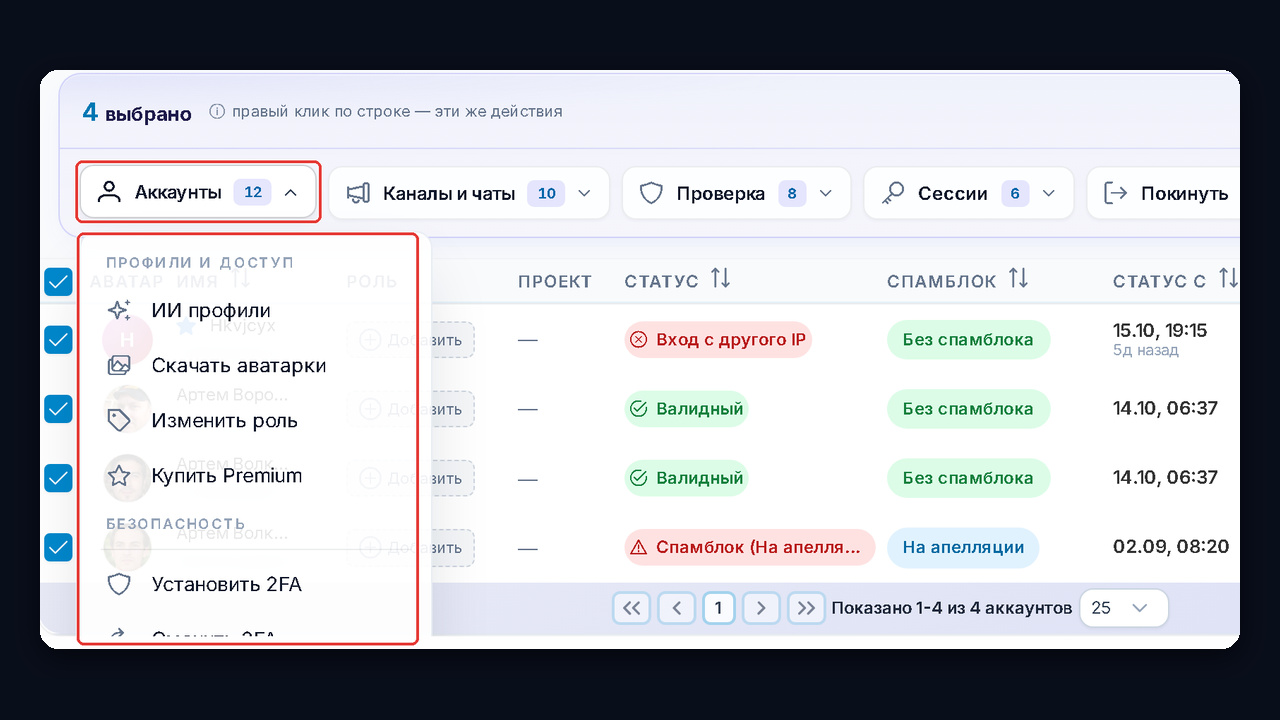
Task: Open the Каналы и чаты dropdown
Action: pyautogui.click(x=469, y=193)
